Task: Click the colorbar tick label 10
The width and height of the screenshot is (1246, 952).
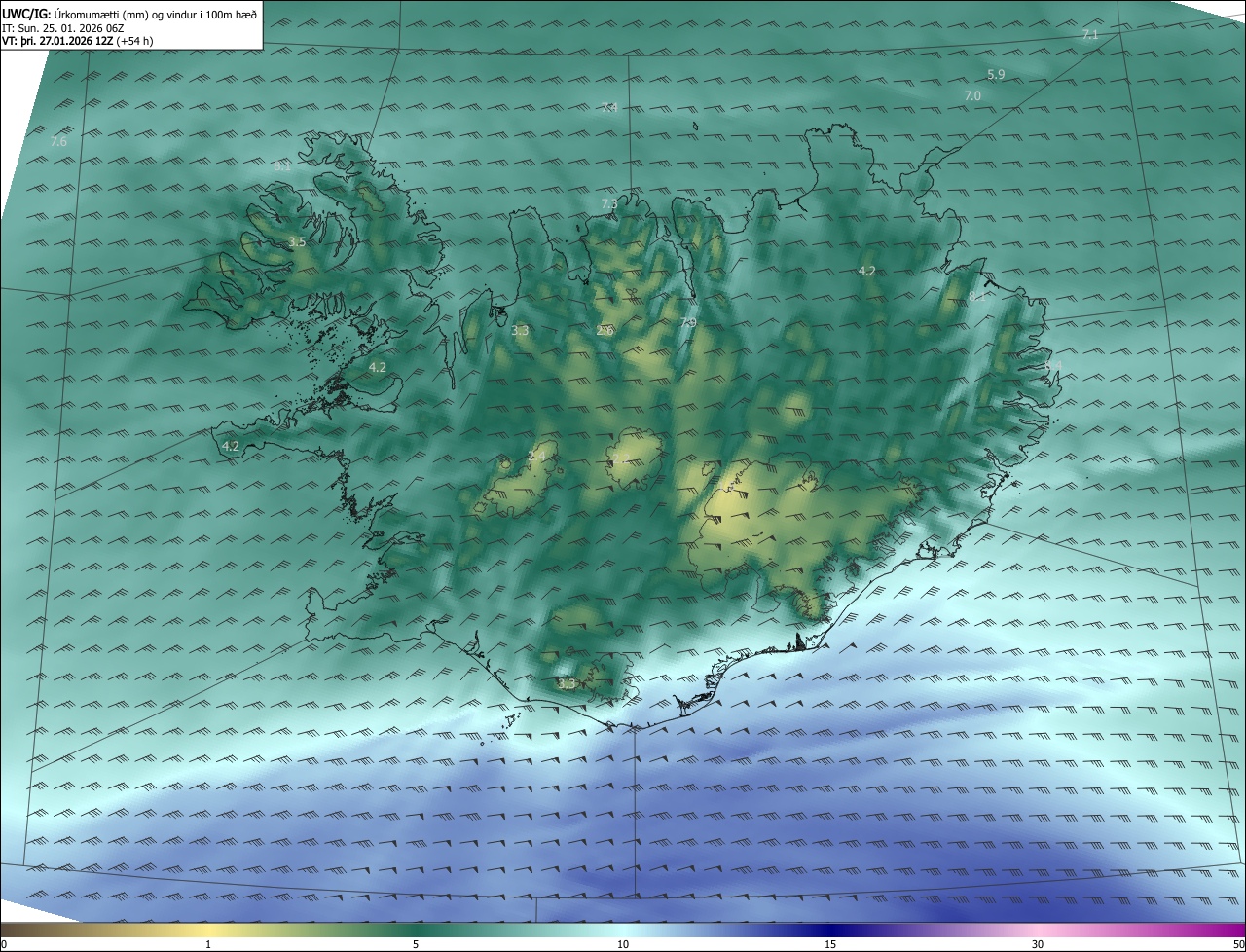Action: pyautogui.click(x=623, y=944)
